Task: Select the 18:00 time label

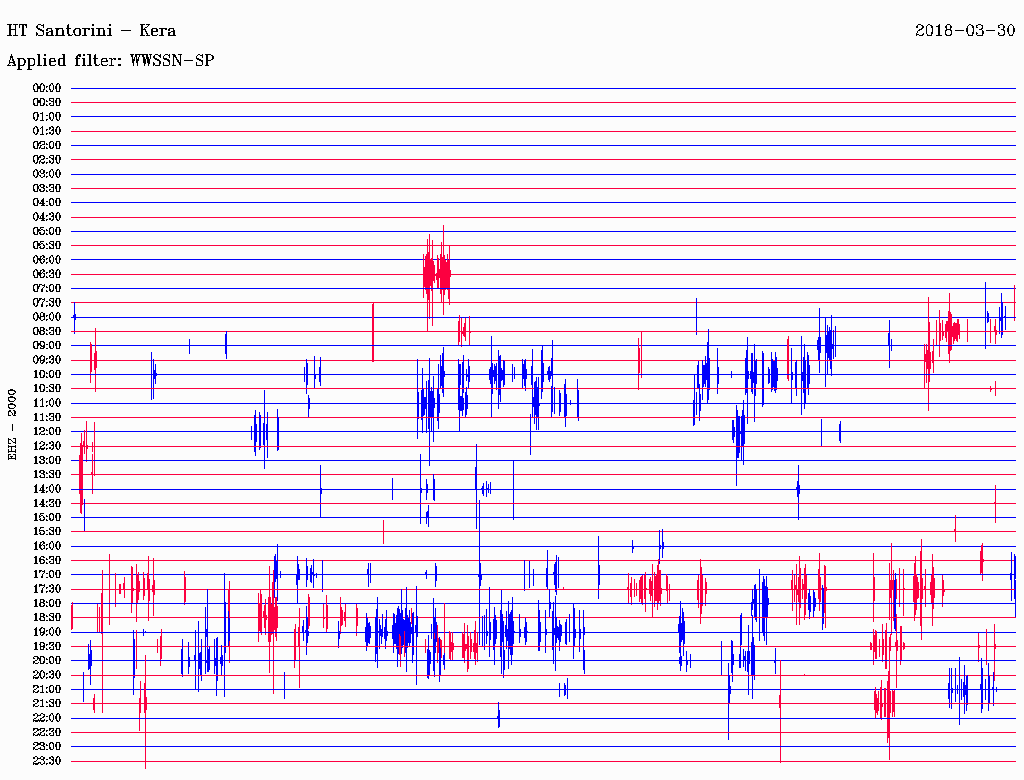Action: tap(47, 603)
